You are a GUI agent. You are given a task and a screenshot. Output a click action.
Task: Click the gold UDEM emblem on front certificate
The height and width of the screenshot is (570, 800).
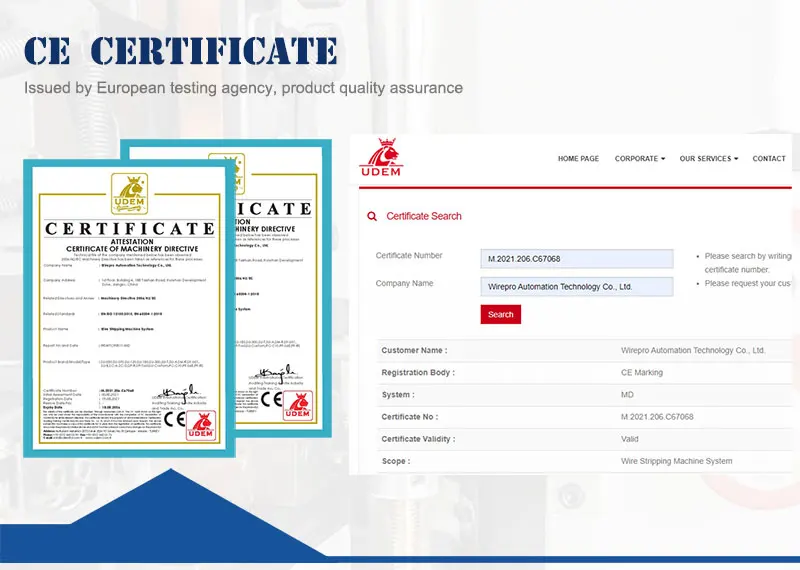[130, 194]
